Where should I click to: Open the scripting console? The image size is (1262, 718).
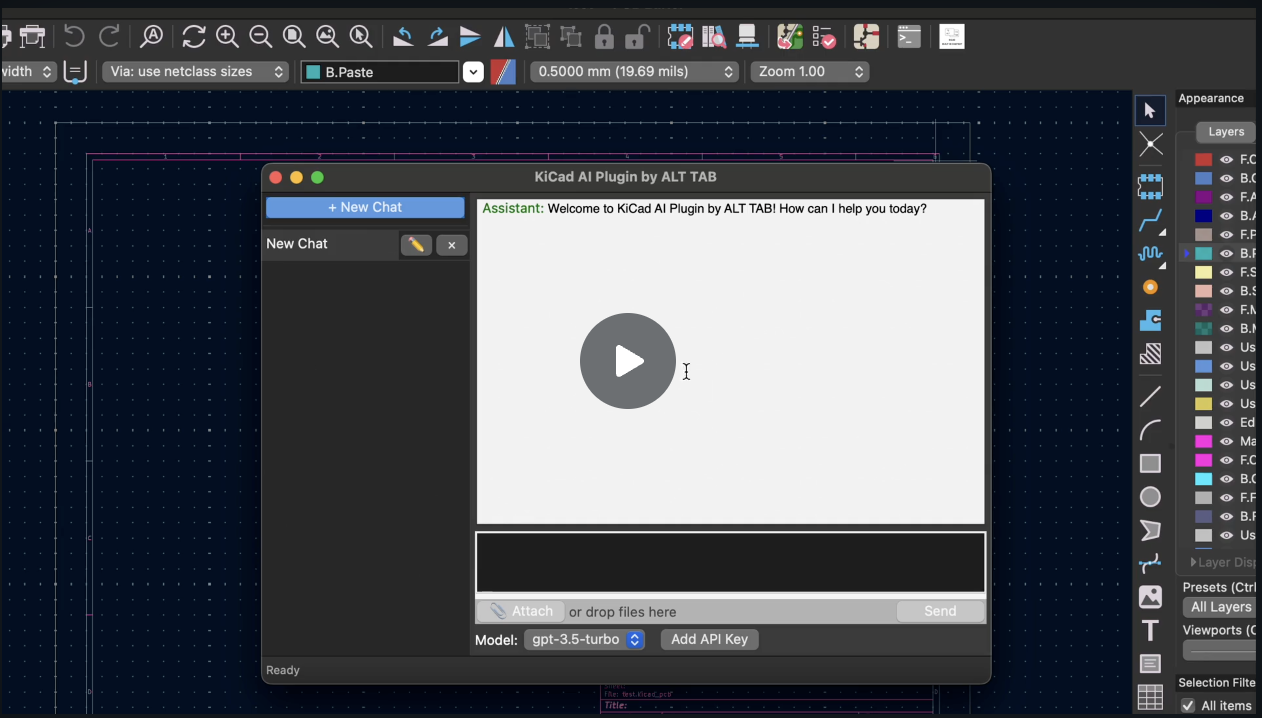[908, 37]
